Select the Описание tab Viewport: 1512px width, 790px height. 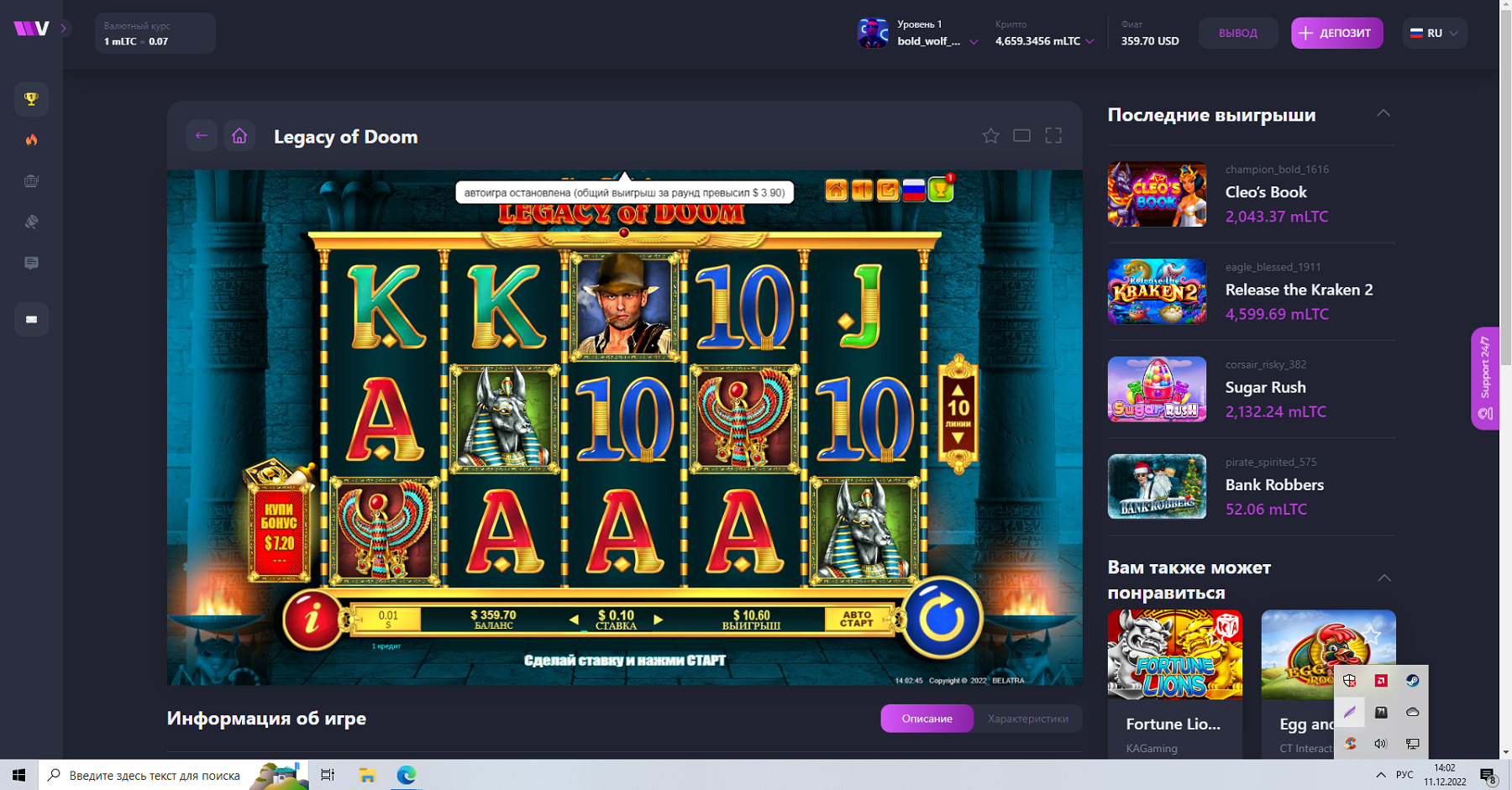(x=927, y=719)
